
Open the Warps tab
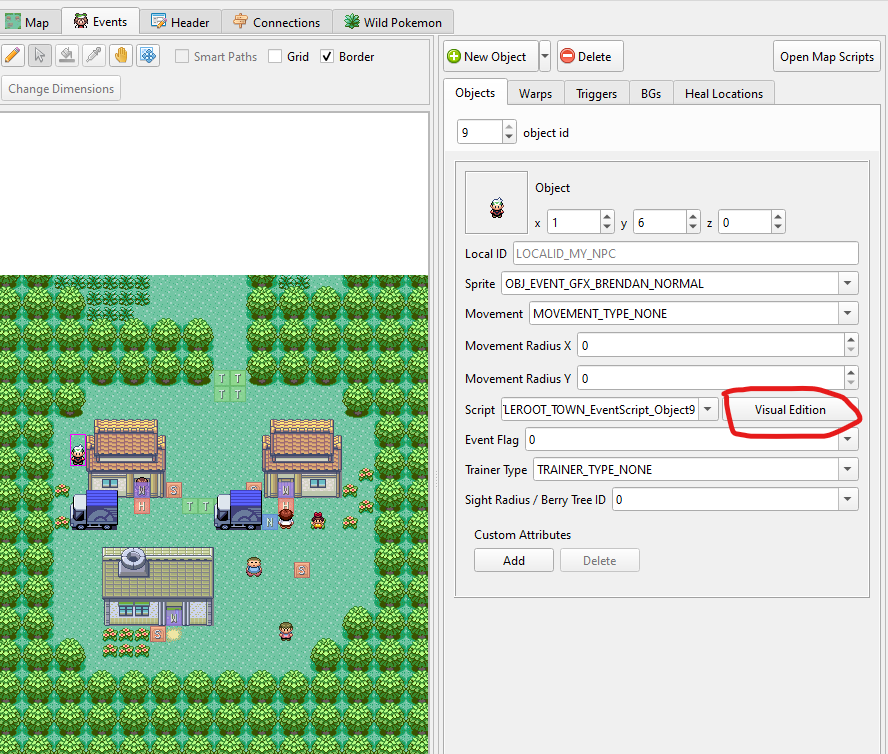click(x=535, y=94)
